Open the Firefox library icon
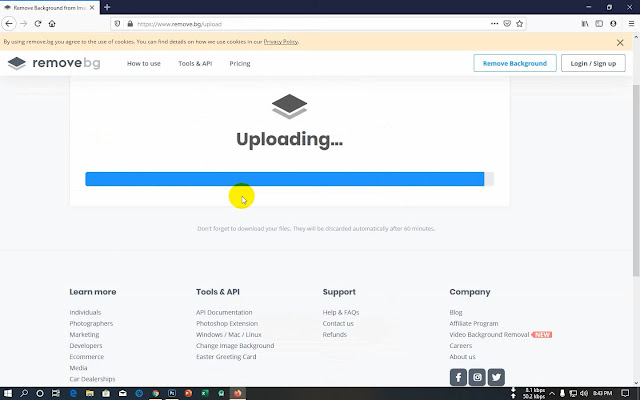The height and width of the screenshot is (400, 640). pos(585,24)
